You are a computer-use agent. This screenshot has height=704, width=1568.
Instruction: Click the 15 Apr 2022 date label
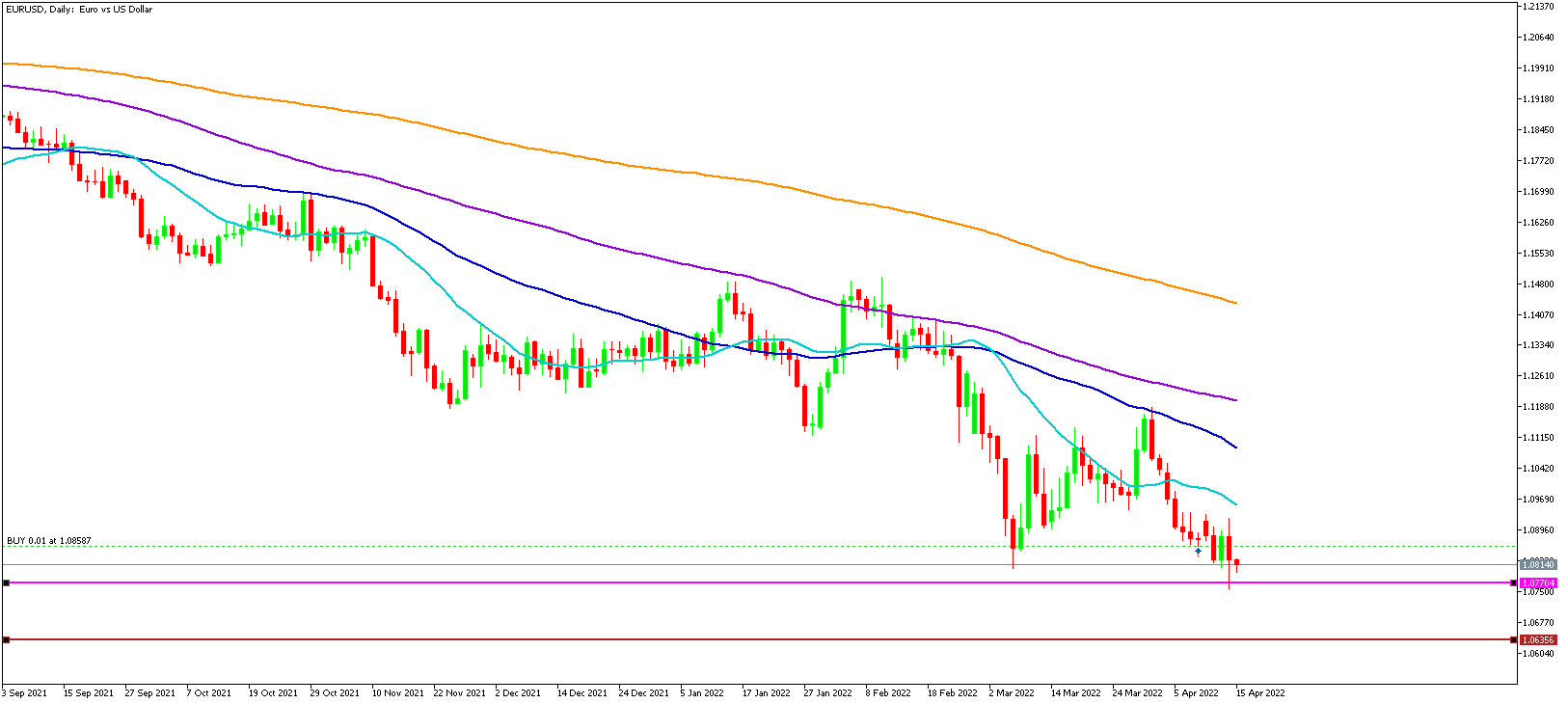[x=1260, y=692]
